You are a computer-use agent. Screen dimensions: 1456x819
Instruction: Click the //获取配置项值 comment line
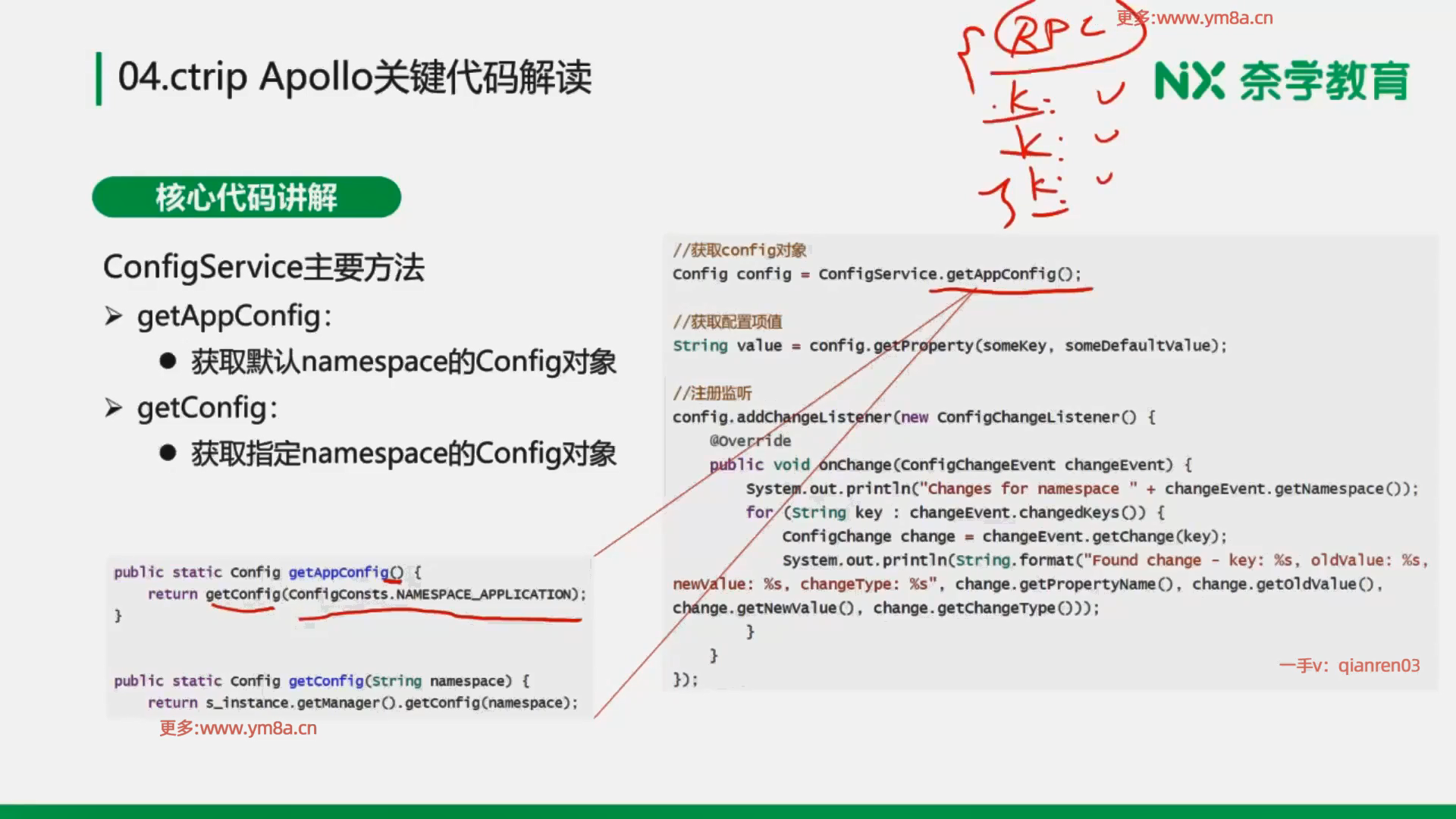[x=727, y=322]
